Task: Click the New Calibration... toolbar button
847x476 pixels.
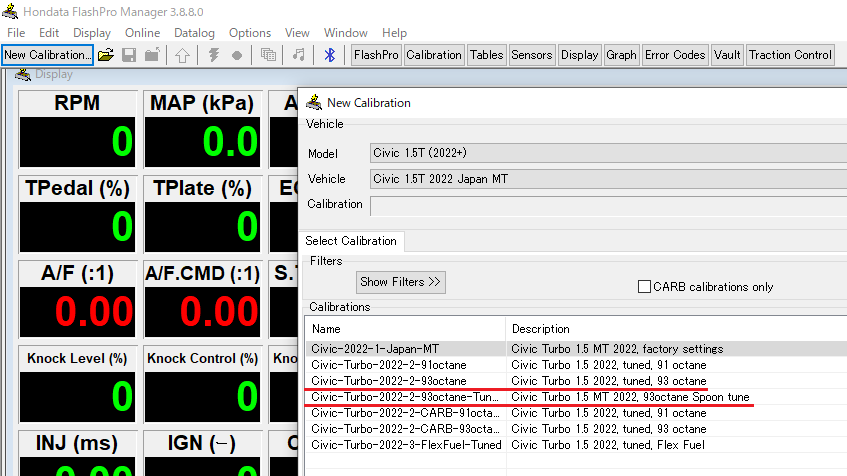Action: [x=48, y=55]
